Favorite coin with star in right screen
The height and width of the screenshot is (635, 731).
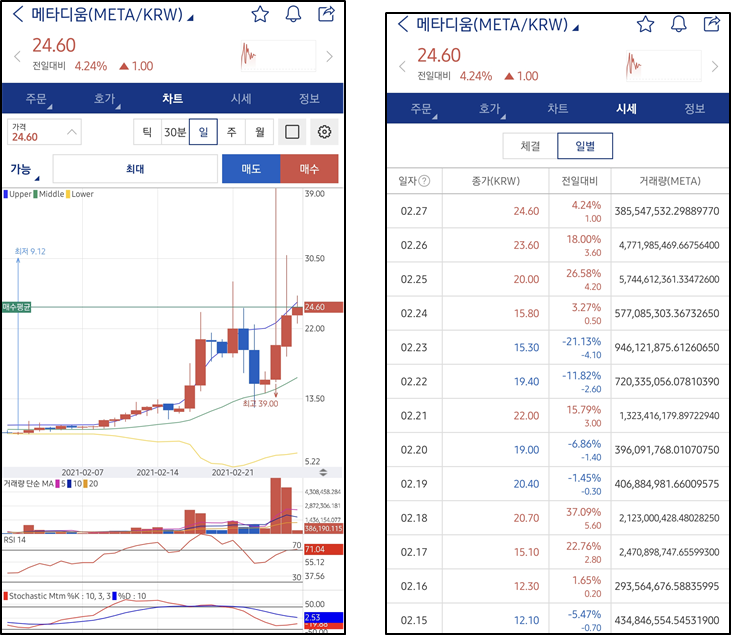(x=645, y=24)
